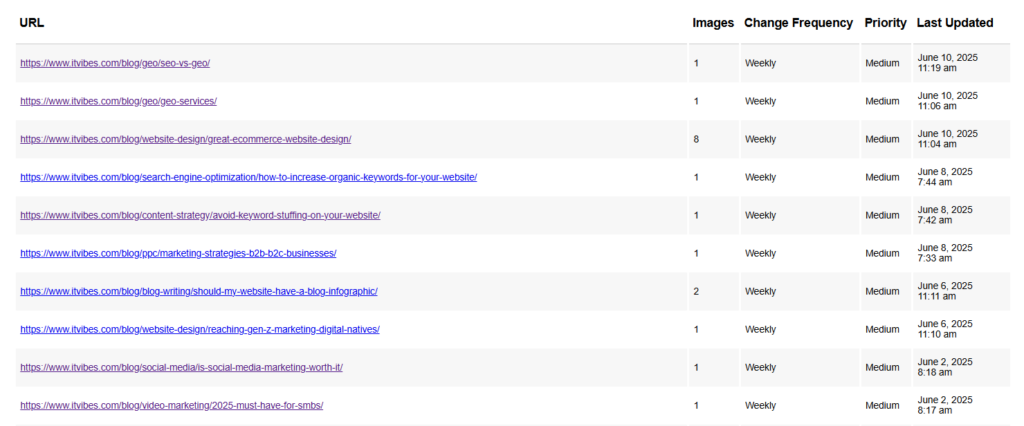
Task: Click Weekly in the ecommerce-website-design row
Action: click(x=760, y=139)
